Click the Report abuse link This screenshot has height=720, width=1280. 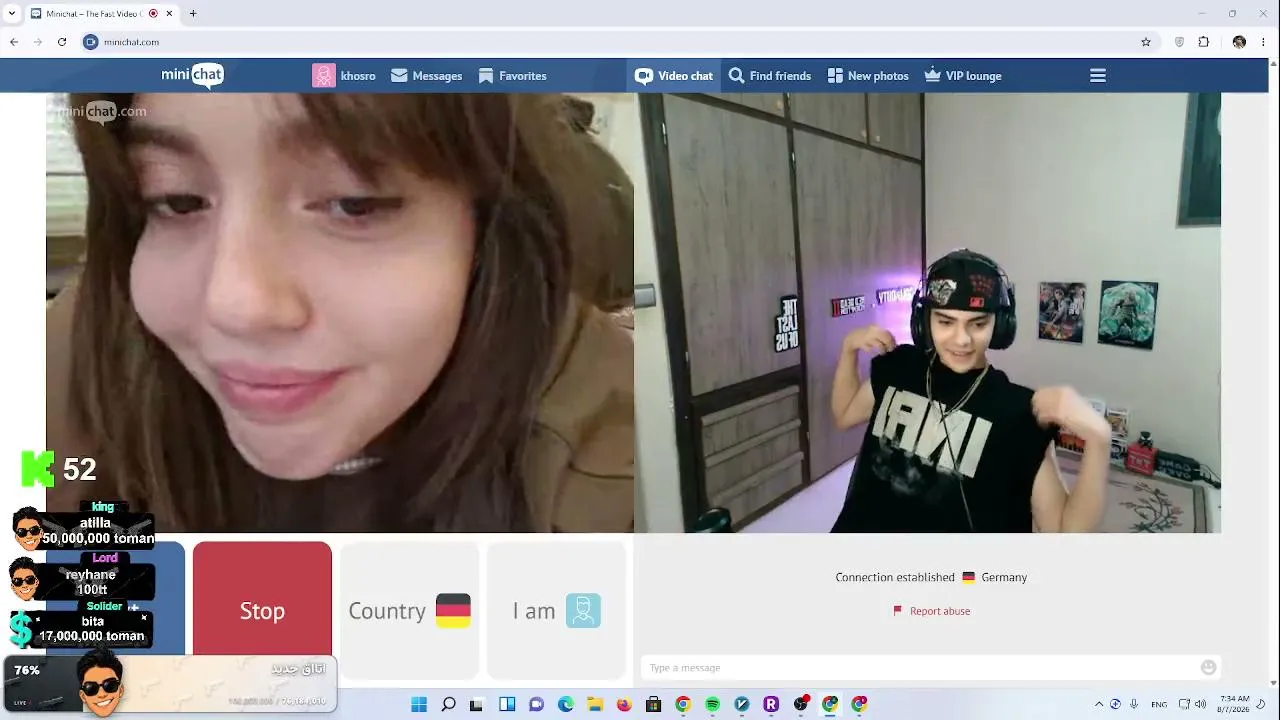coord(932,611)
